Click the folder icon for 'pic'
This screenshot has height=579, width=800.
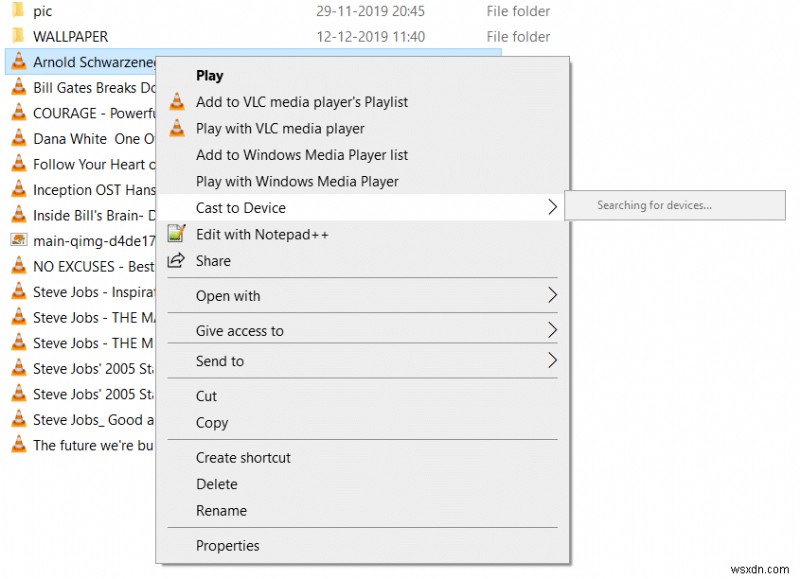(19, 11)
